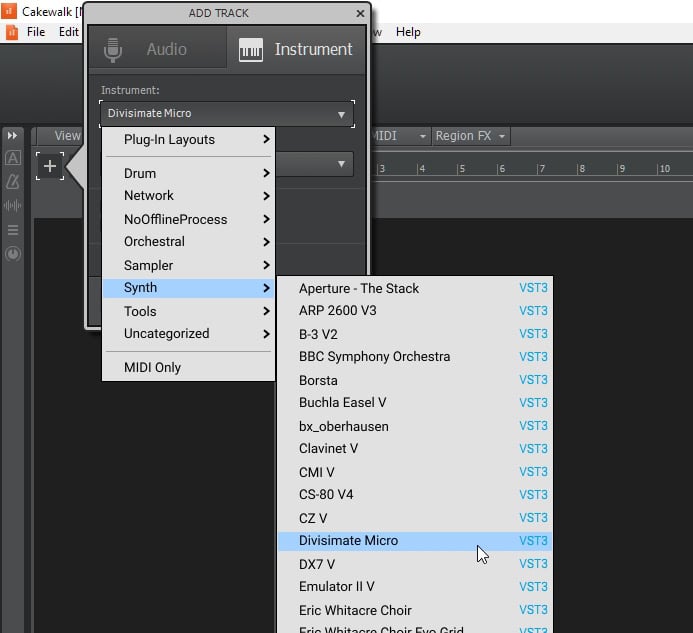Select bx_oberhausen synth
Screen dimensions: 693x633
[x=415, y=426]
